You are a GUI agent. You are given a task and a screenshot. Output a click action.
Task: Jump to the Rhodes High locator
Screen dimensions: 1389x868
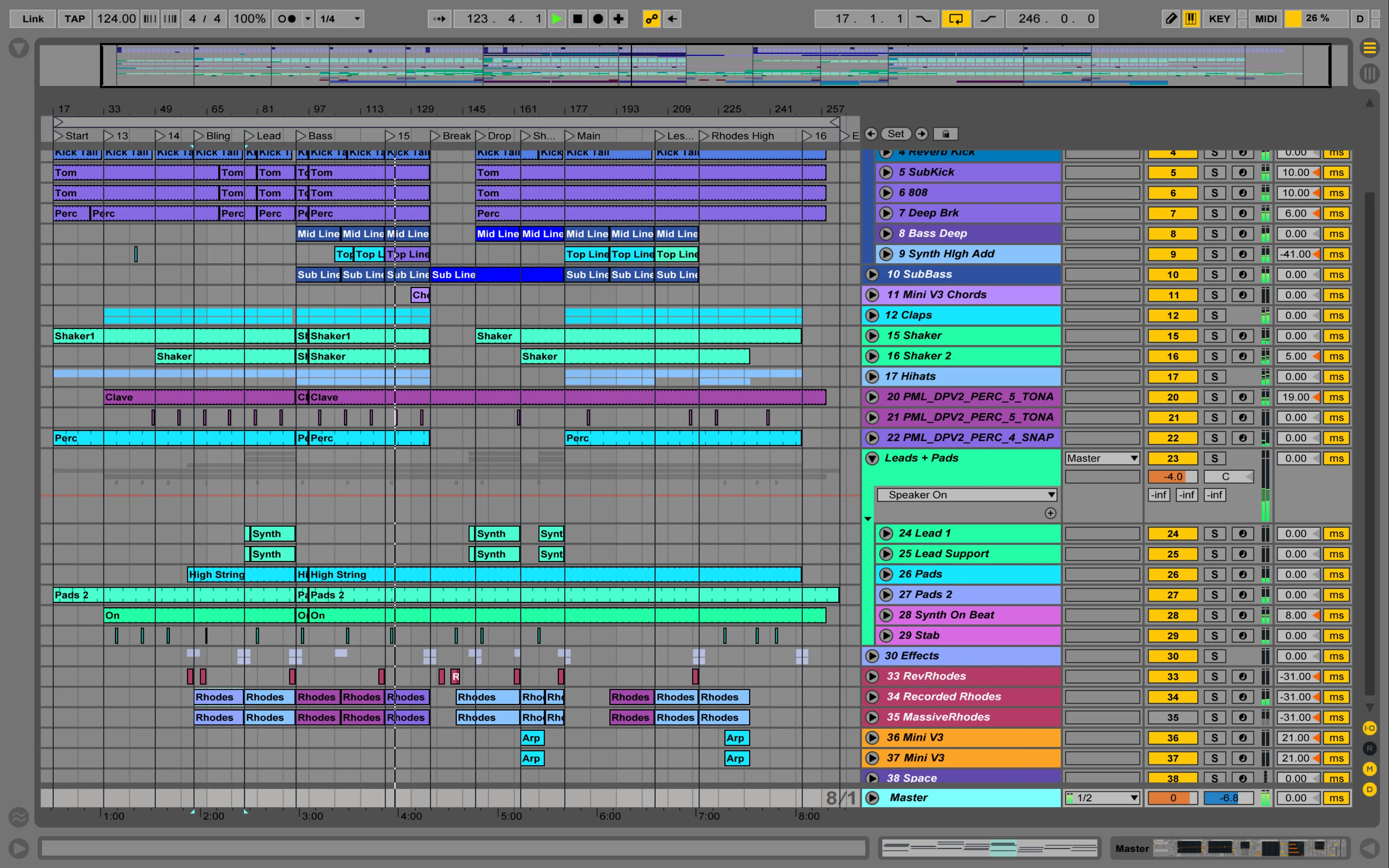[x=736, y=136]
